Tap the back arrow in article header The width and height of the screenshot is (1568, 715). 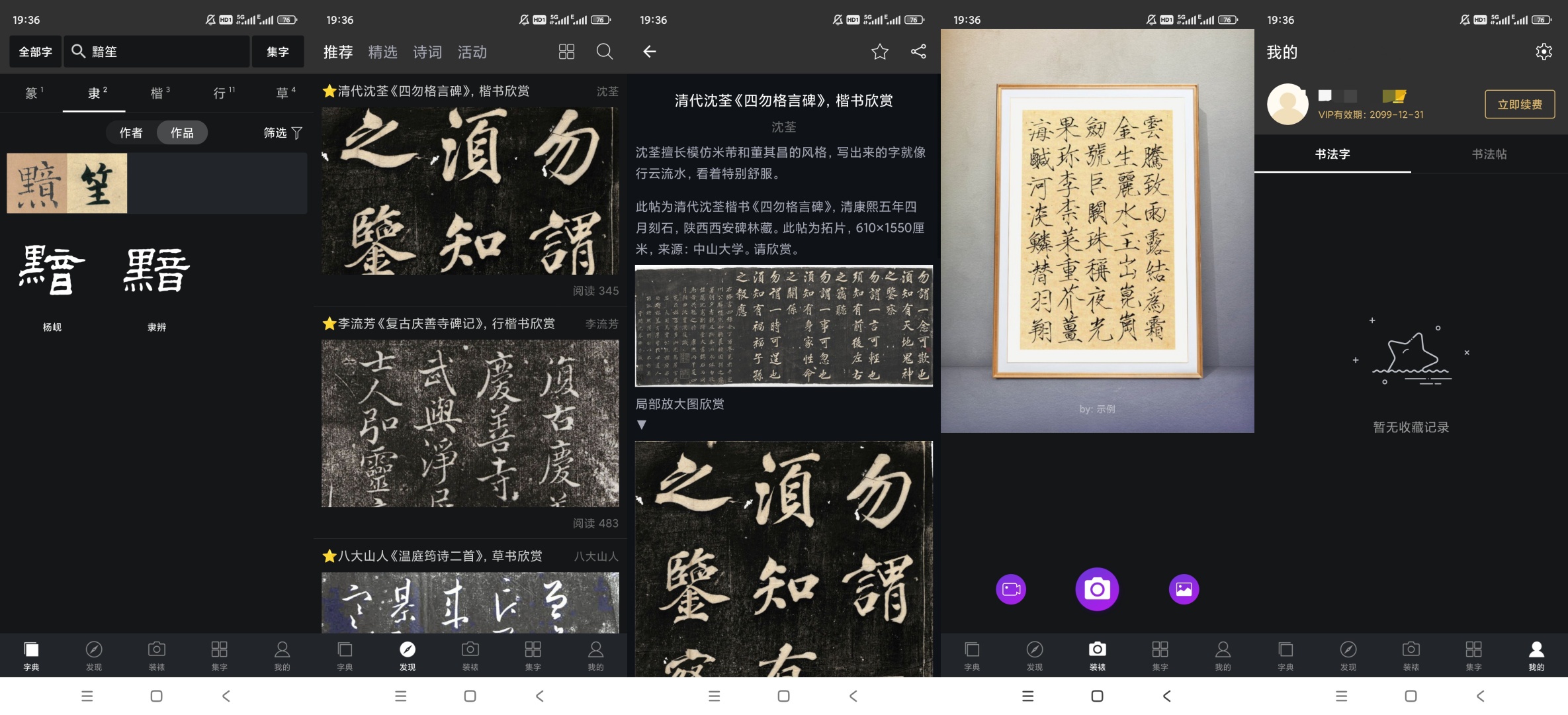(650, 52)
